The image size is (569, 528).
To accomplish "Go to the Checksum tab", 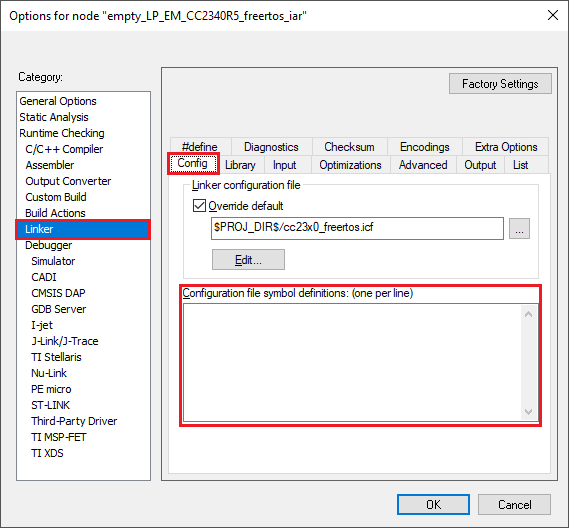I will click(349, 147).
